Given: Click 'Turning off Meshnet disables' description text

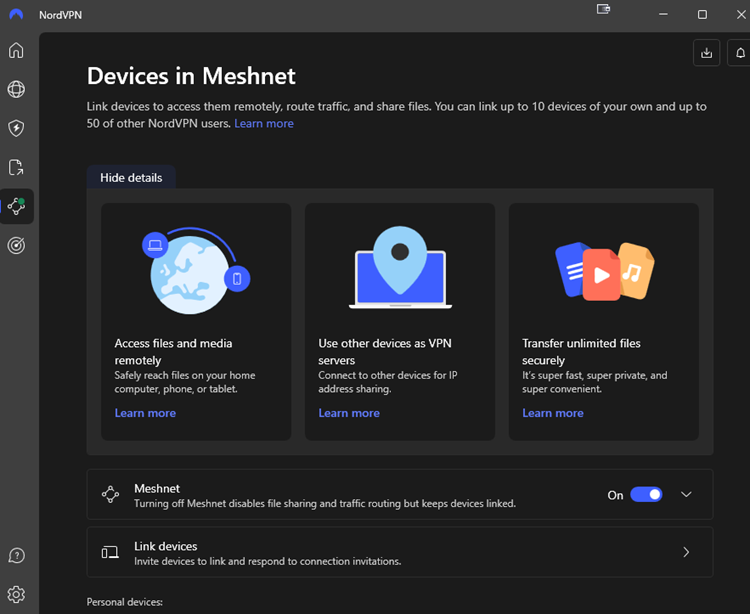Looking at the screenshot, I should click(325, 504).
